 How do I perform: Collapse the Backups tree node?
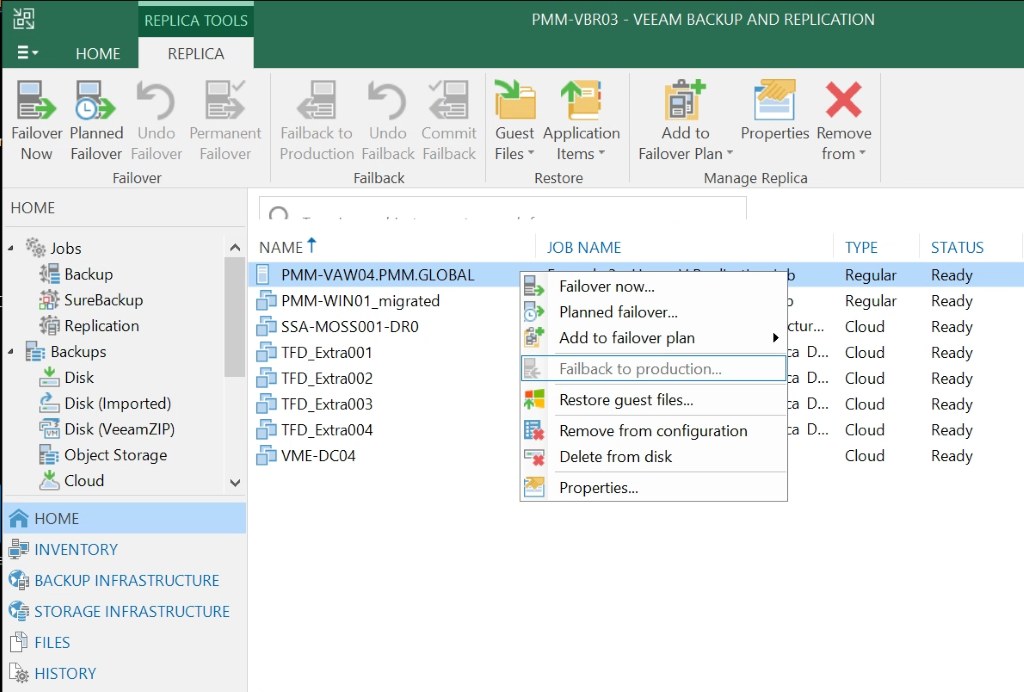pos(11,351)
